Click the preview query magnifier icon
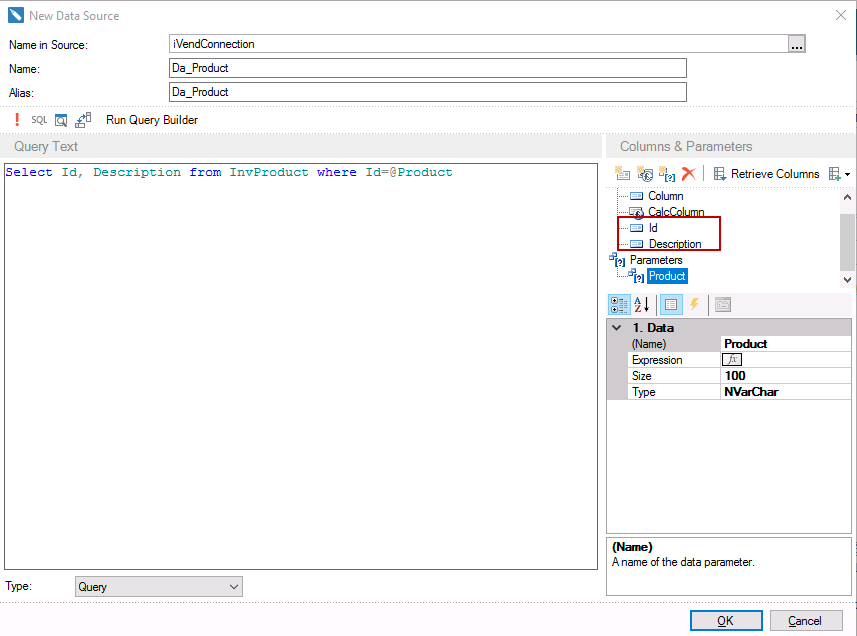Screen dimensions: 857x636 point(61,120)
